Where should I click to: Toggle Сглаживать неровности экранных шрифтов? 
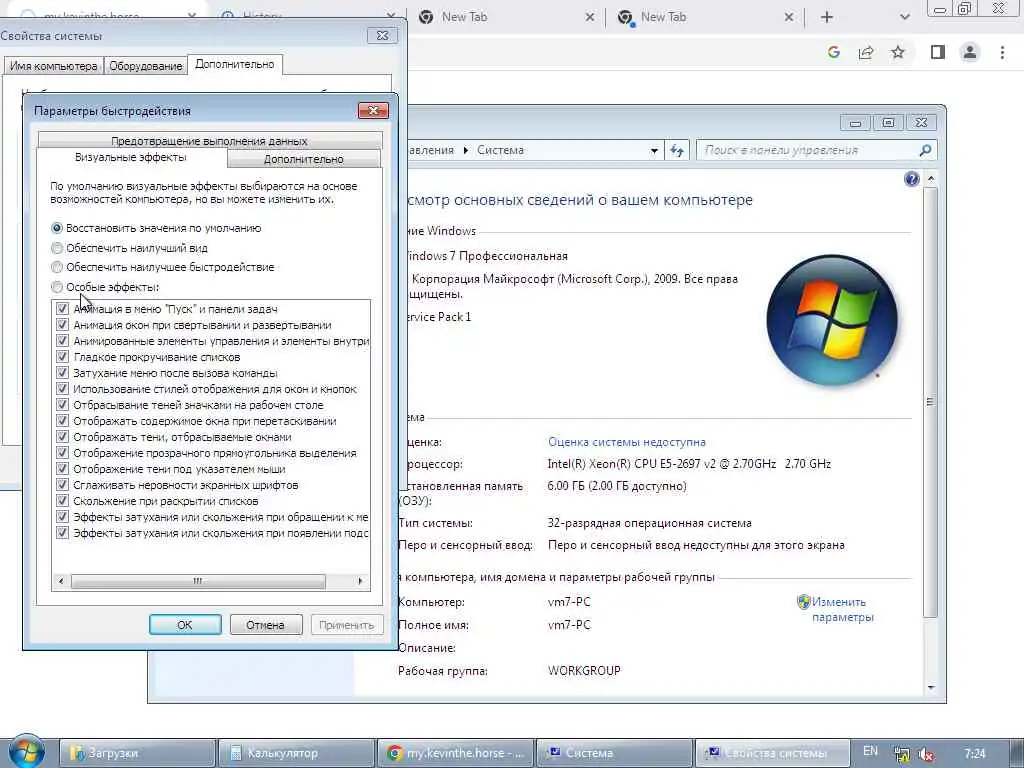[62, 485]
